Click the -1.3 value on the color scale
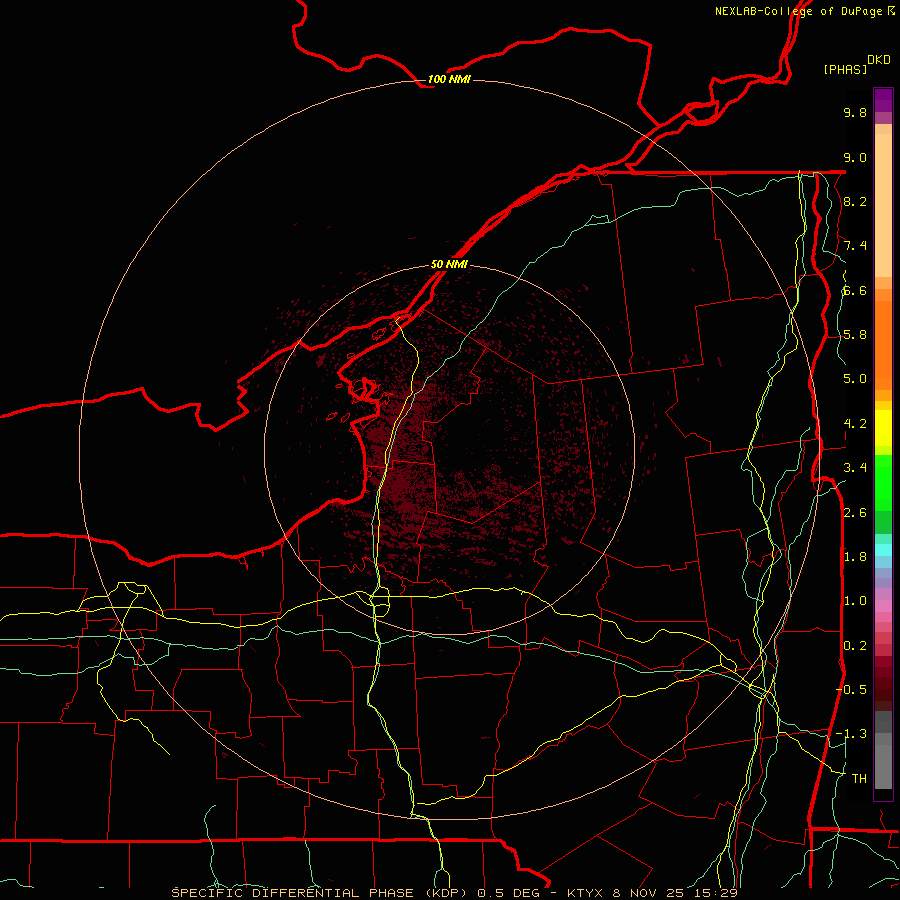 tap(851, 734)
